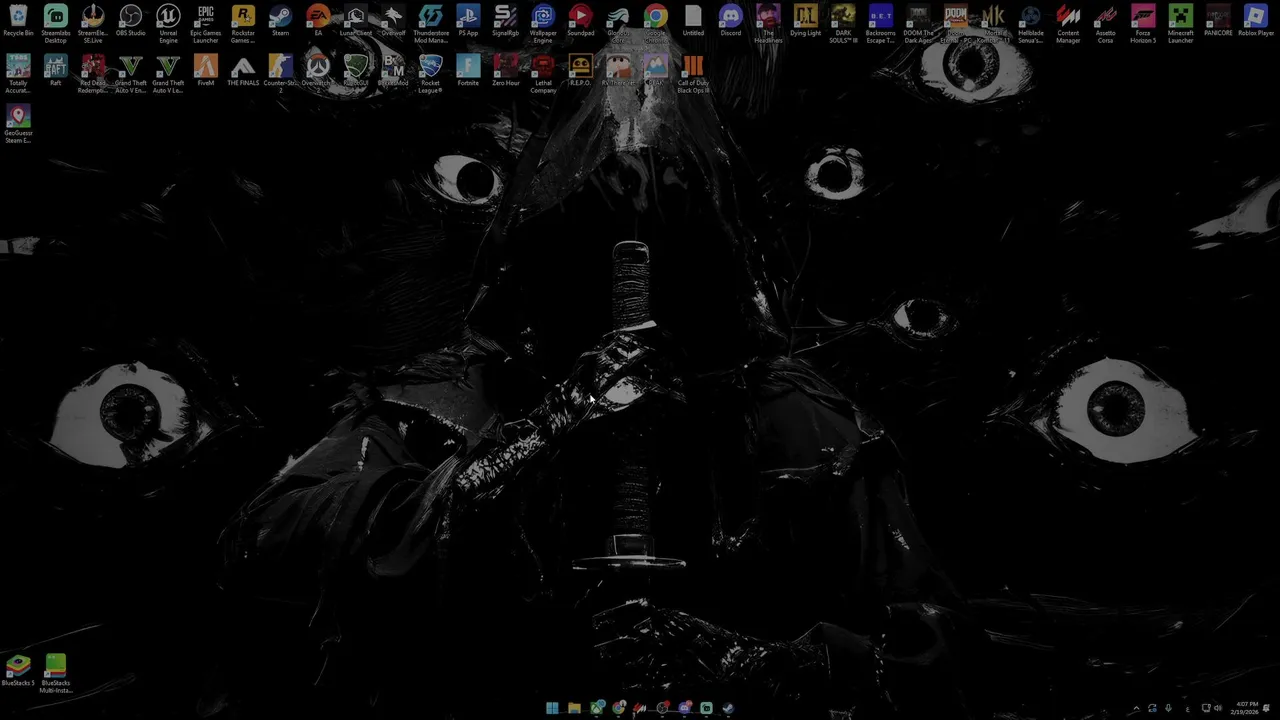
Task: Launch Discord desktop shortcut
Action: 731,22
